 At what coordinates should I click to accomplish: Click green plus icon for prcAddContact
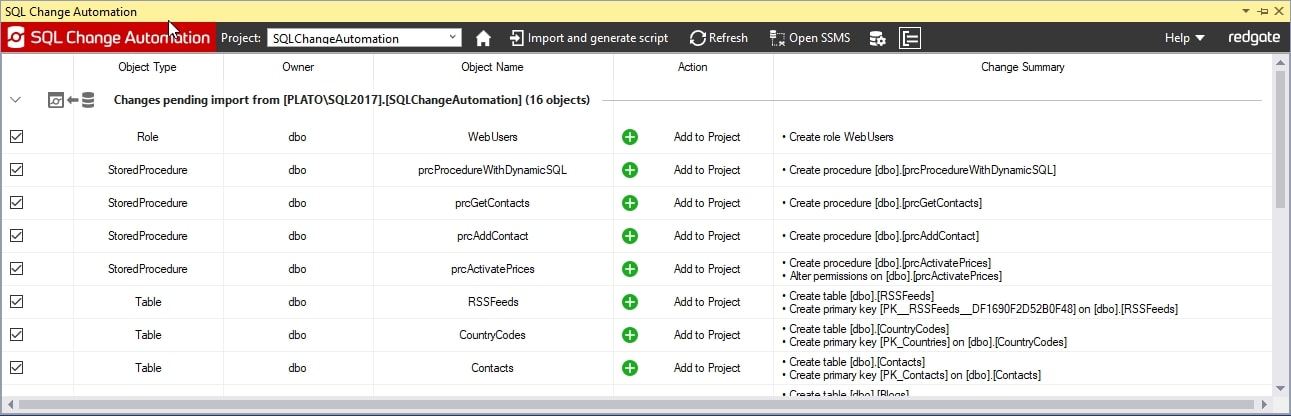[x=630, y=236]
